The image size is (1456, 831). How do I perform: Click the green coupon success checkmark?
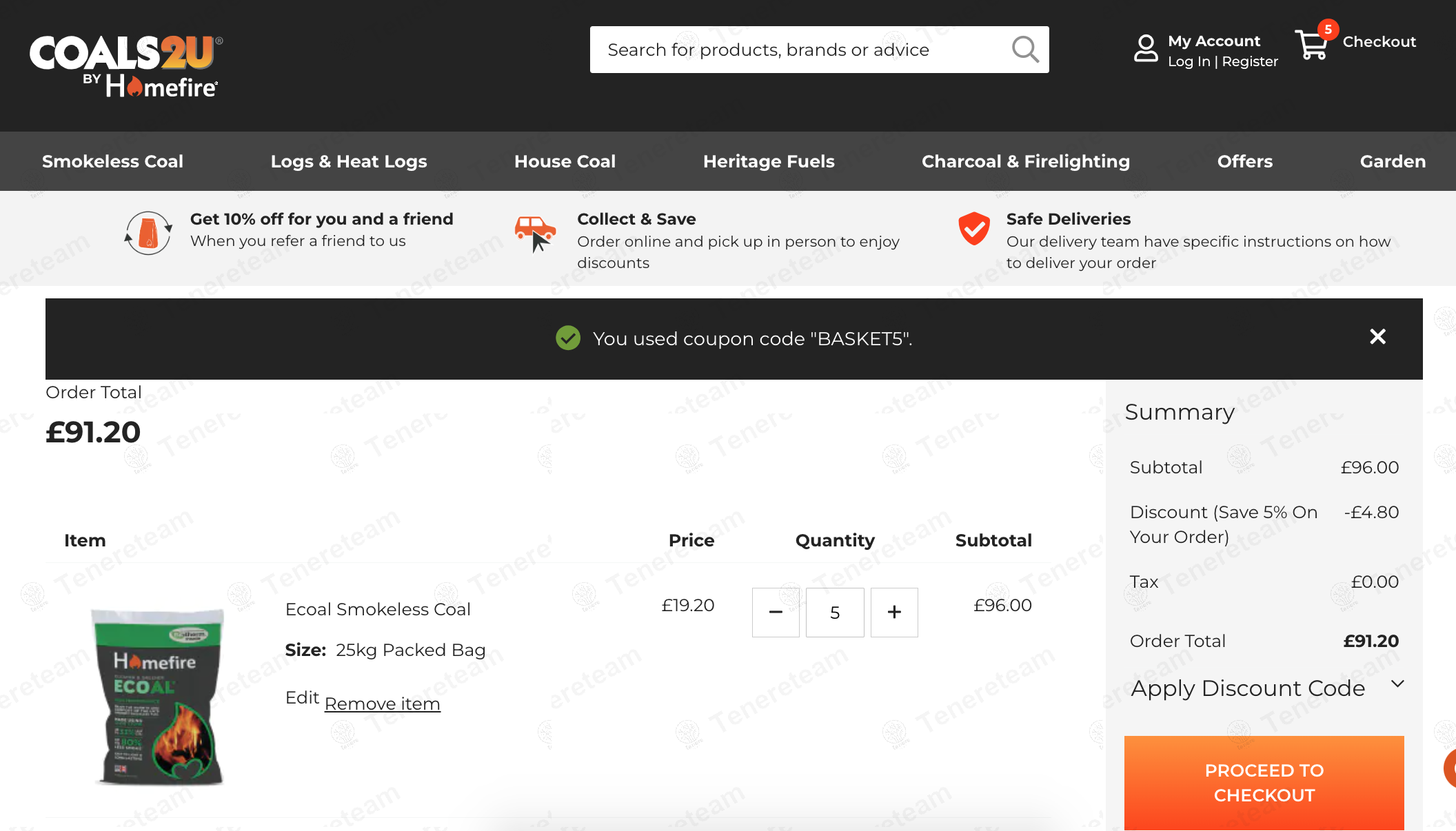pos(568,338)
